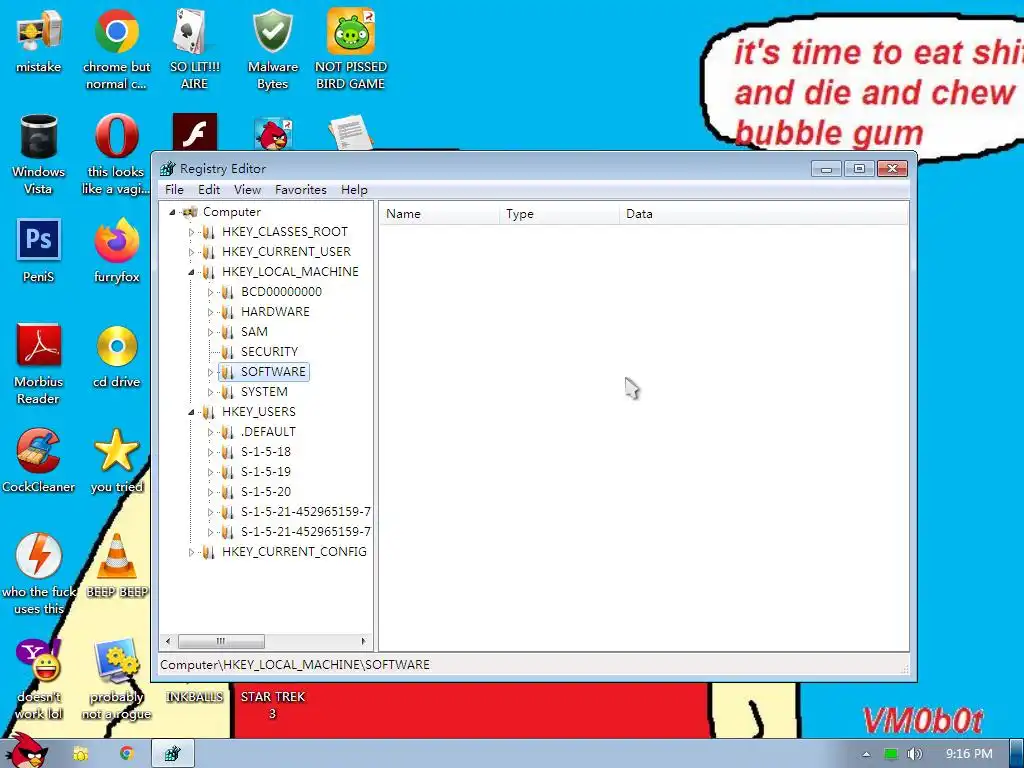Click the red Angry Bird desktop shortcut

click(273, 135)
